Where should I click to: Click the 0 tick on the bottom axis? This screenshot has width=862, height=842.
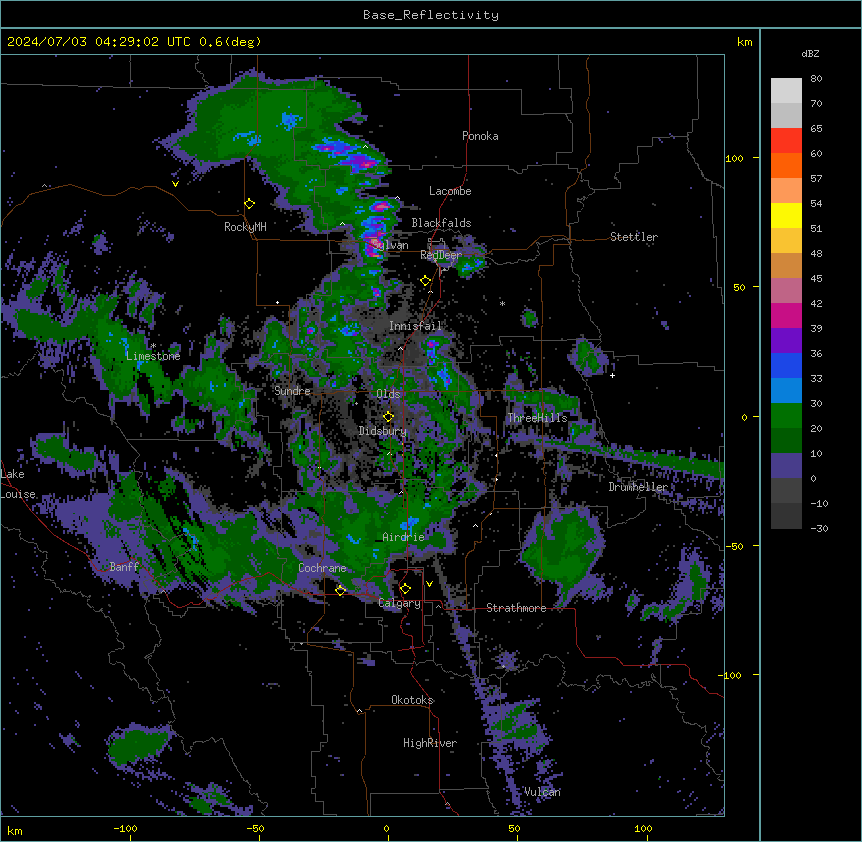point(386,828)
